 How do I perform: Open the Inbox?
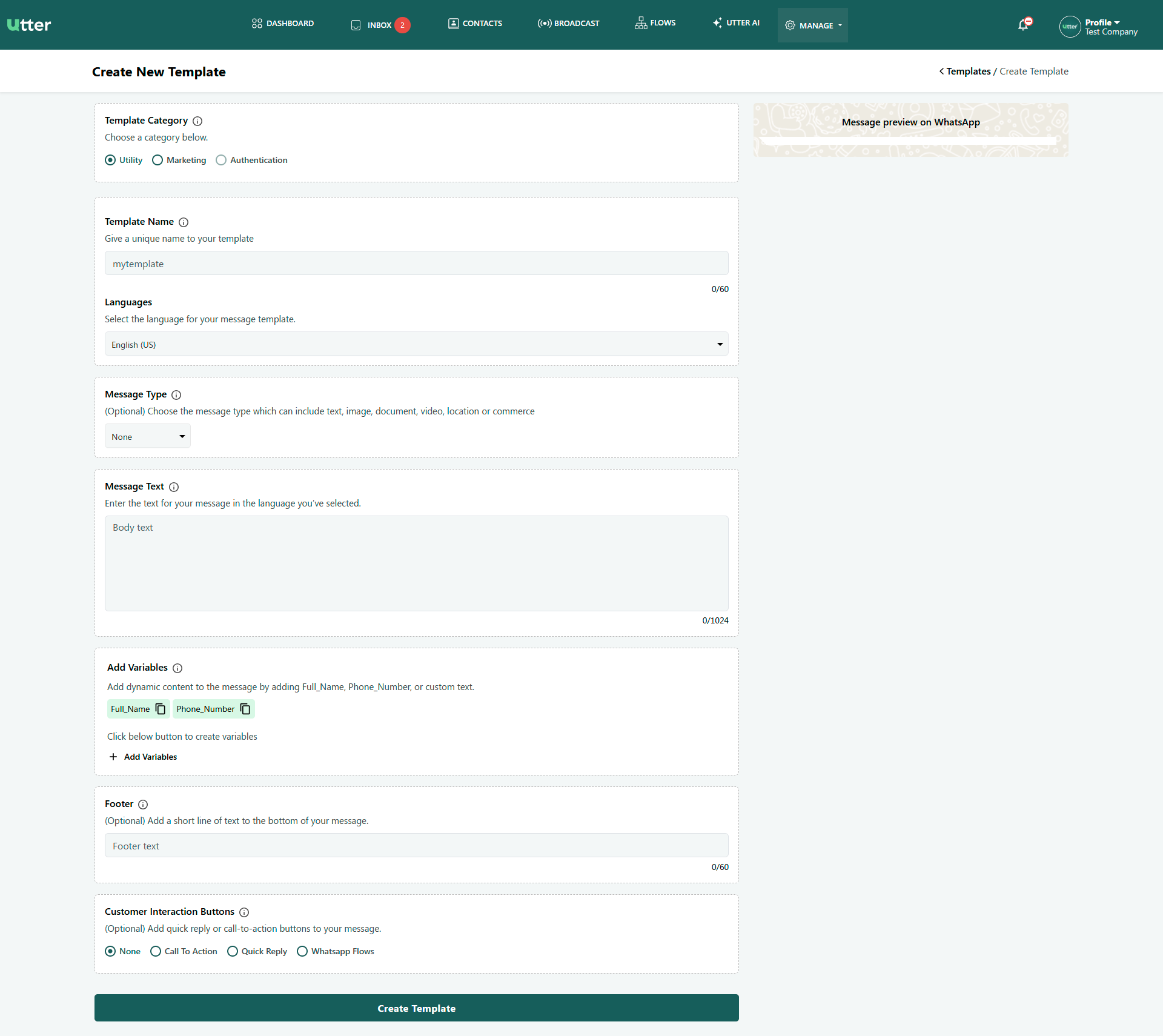coord(380,25)
